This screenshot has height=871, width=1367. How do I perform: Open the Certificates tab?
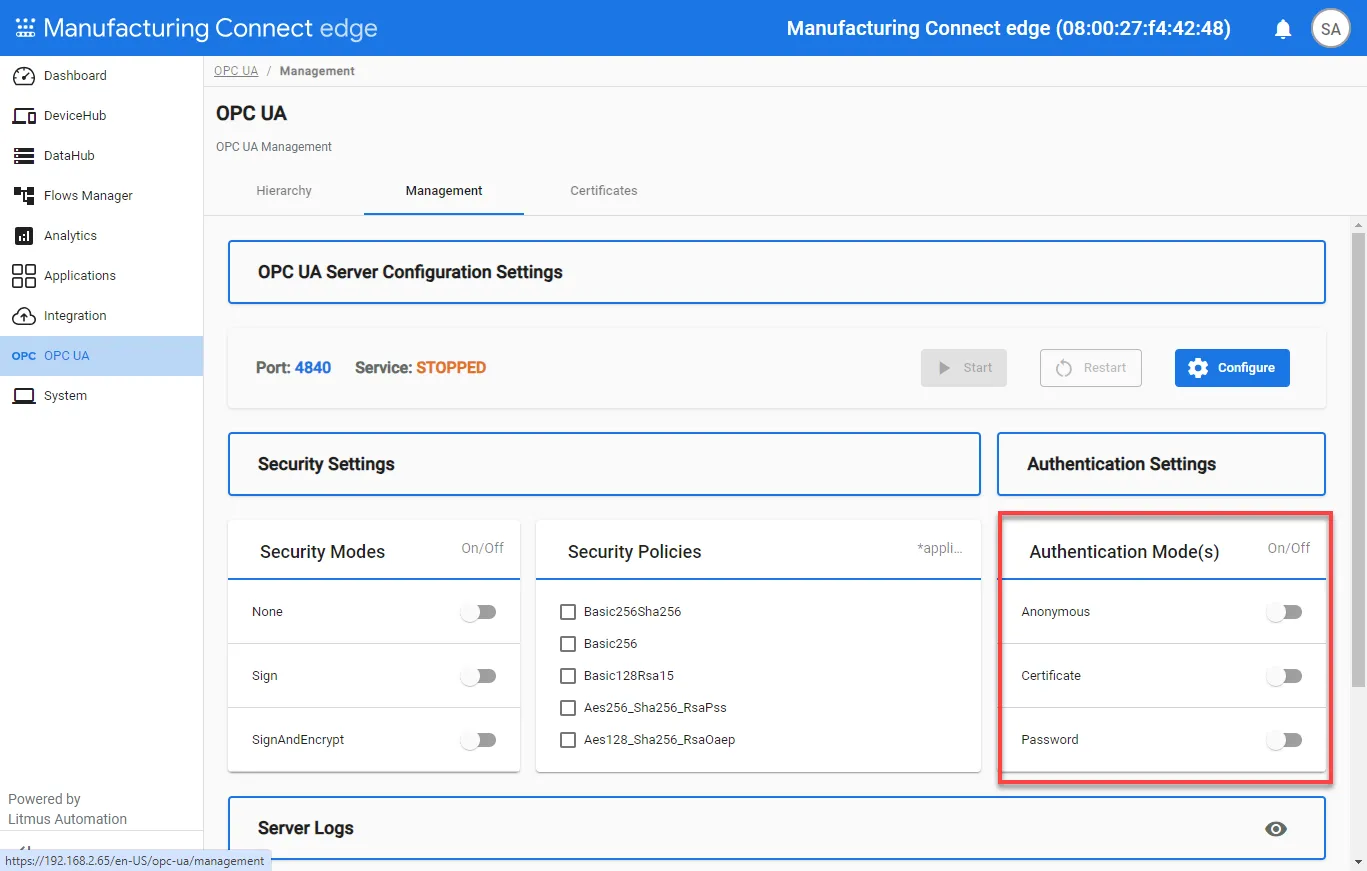(x=604, y=191)
